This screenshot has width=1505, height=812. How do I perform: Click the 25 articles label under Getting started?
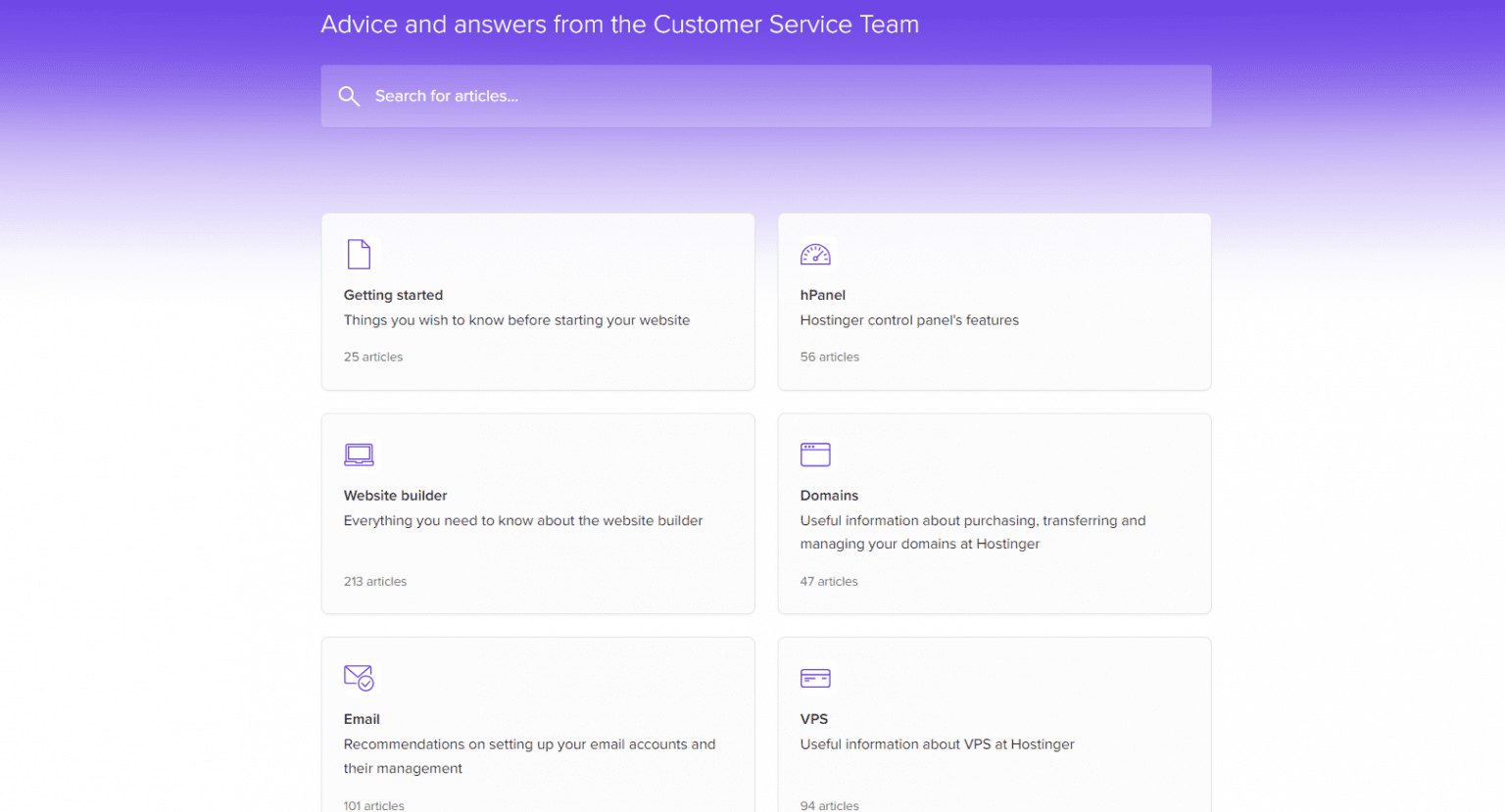[373, 357]
